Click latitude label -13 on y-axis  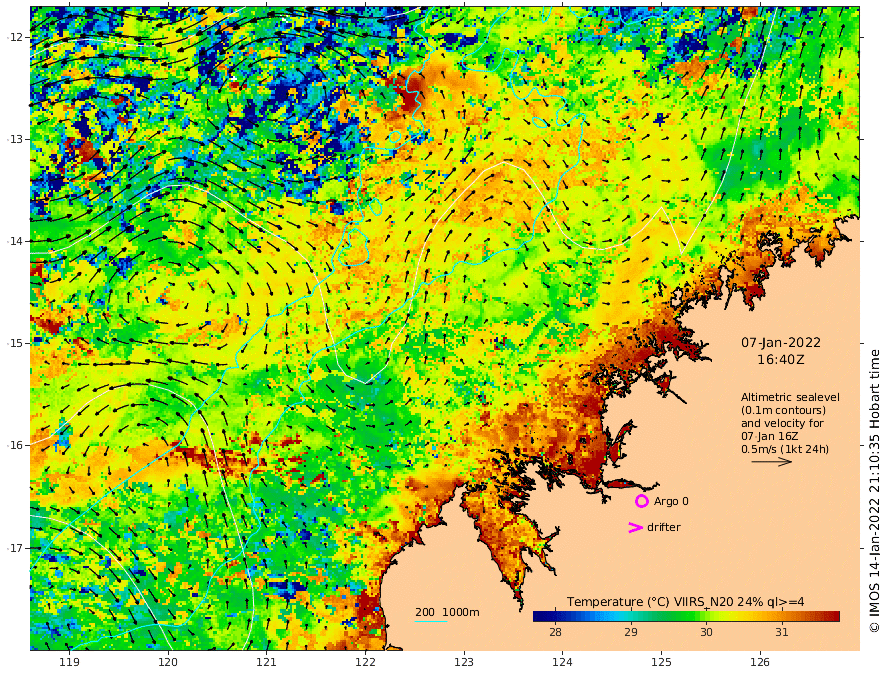15,139
